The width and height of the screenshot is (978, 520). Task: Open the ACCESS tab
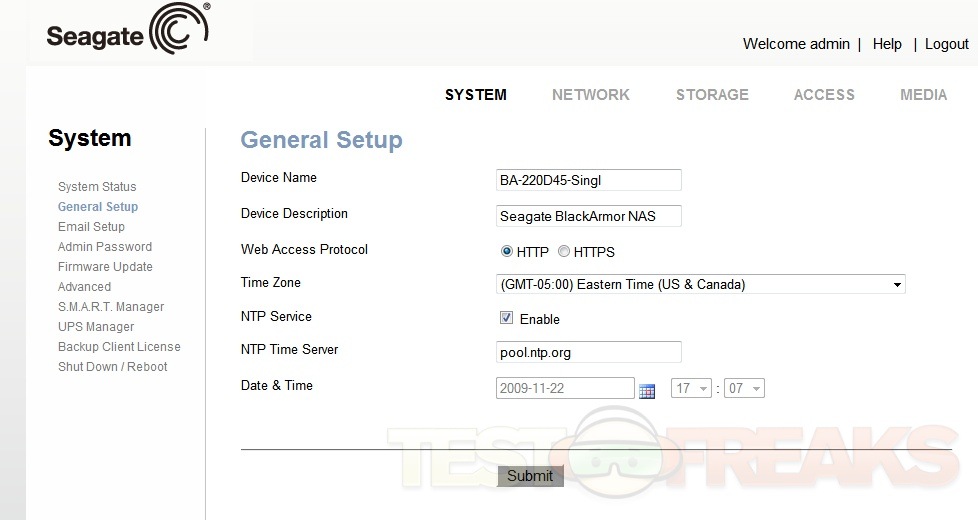[824, 95]
